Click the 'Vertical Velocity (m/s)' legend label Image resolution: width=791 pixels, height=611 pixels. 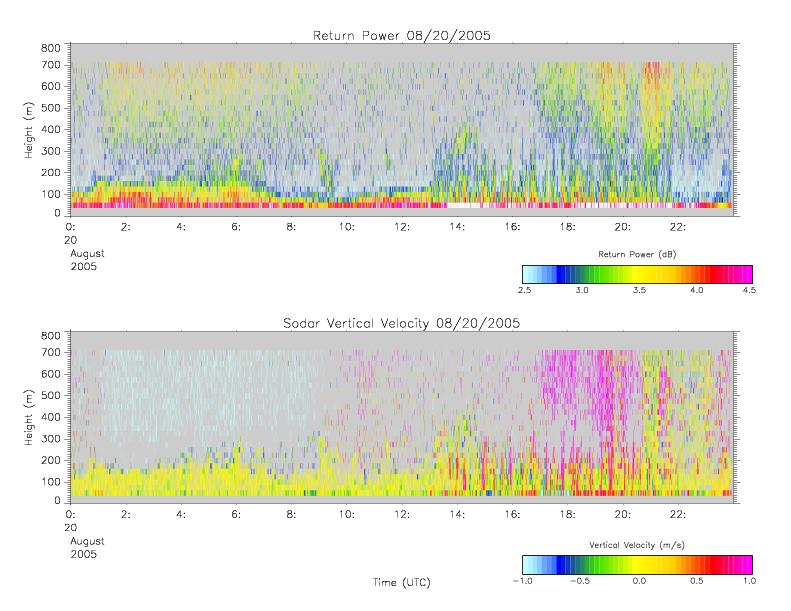coord(637,545)
